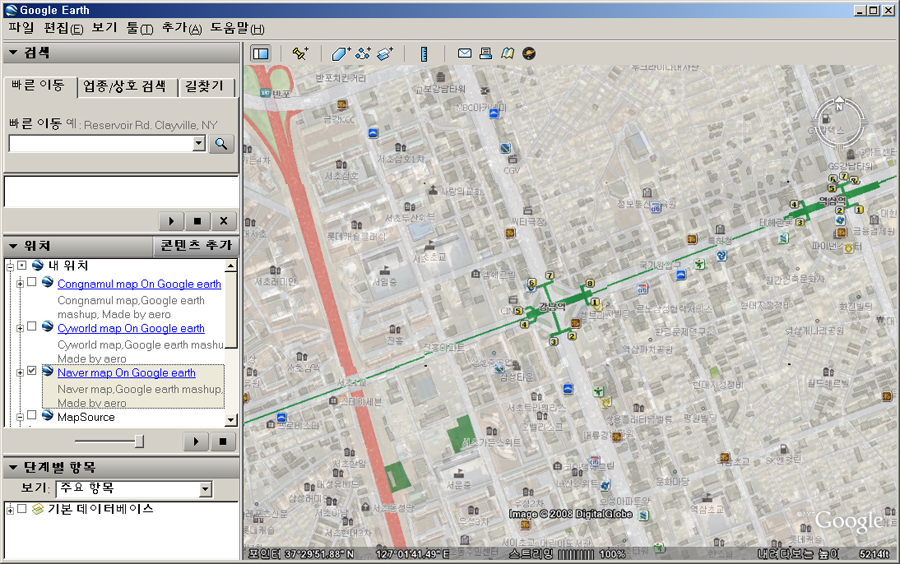Switch to the 업종/상호 검색 tab
The image size is (900, 564).
[125, 86]
